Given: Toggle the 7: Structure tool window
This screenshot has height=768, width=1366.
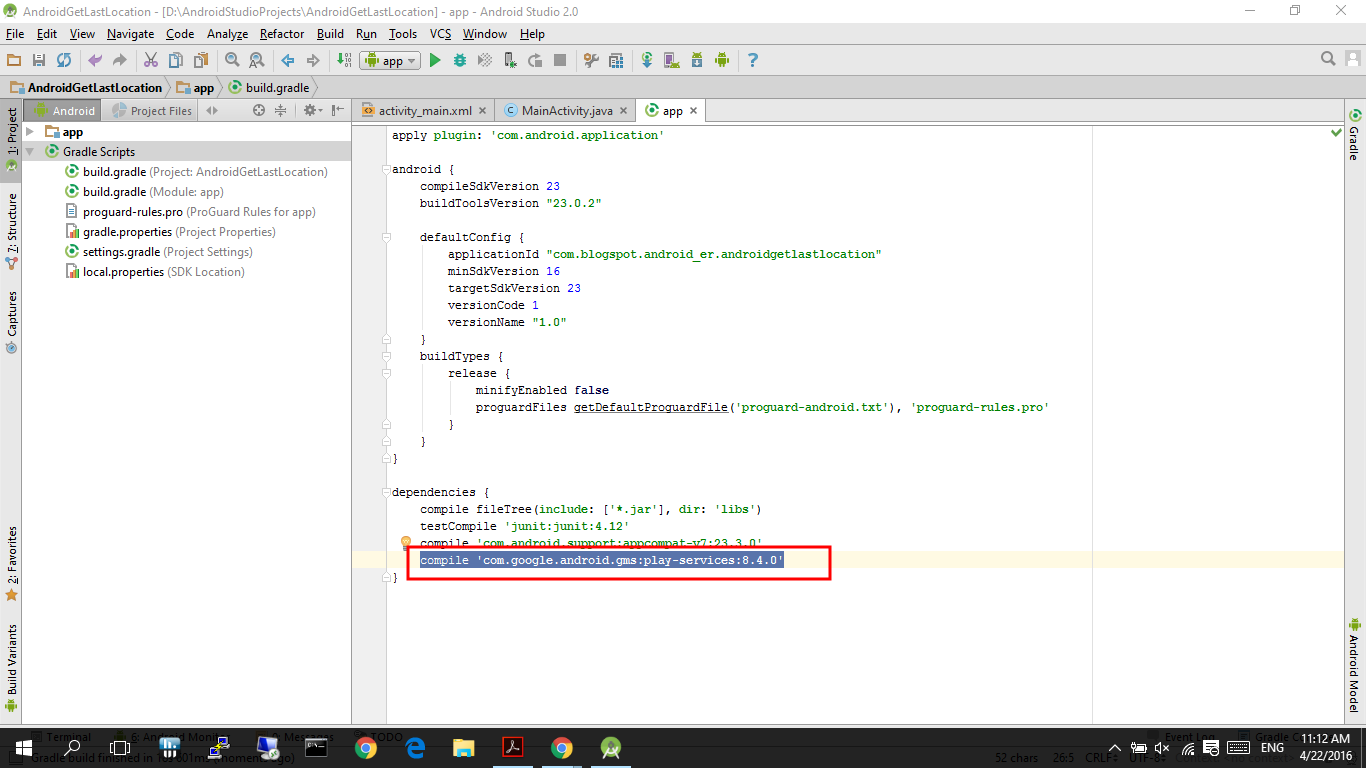Looking at the screenshot, I should pyautogui.click(x=11, y=232).
